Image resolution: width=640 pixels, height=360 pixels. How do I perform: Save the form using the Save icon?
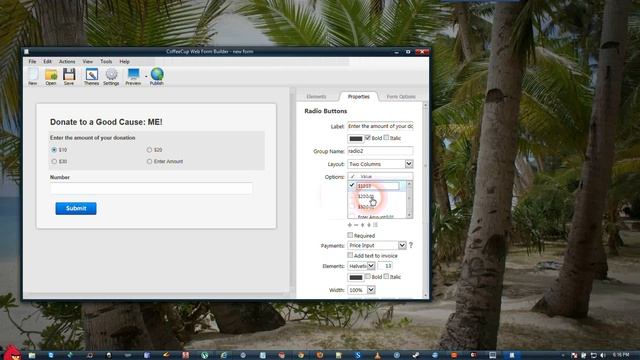click(69, 76)
